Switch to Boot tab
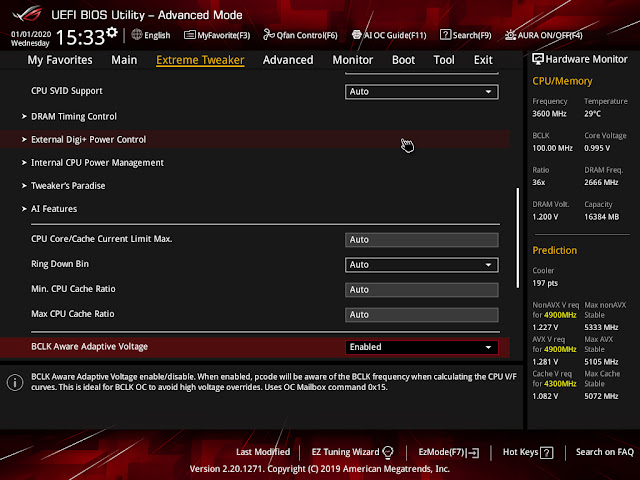This screenshot has width=640, height=480. tap(403, 60)
